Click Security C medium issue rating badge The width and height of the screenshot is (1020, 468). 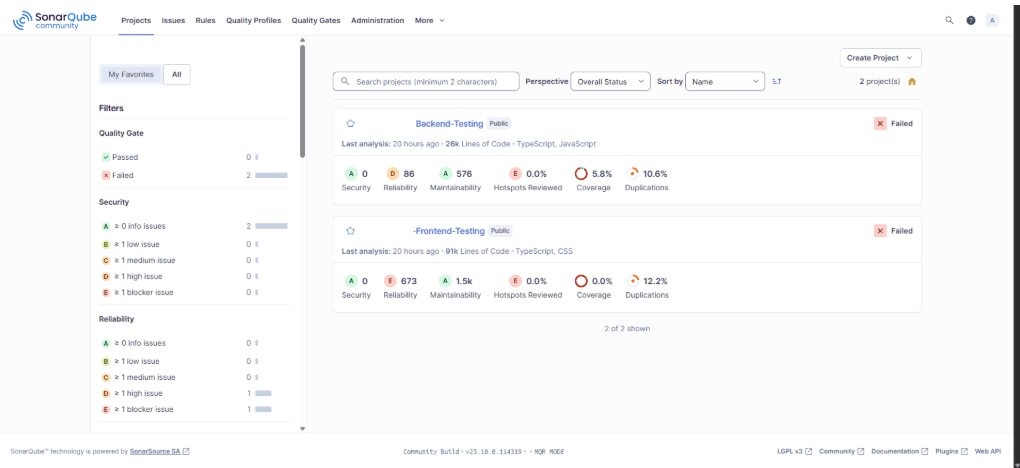coord(106,260)
